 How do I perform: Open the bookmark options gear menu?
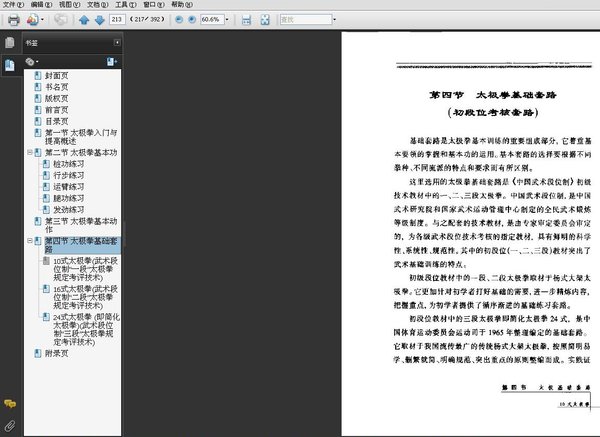pyautogui.click(x=31, y=61)
